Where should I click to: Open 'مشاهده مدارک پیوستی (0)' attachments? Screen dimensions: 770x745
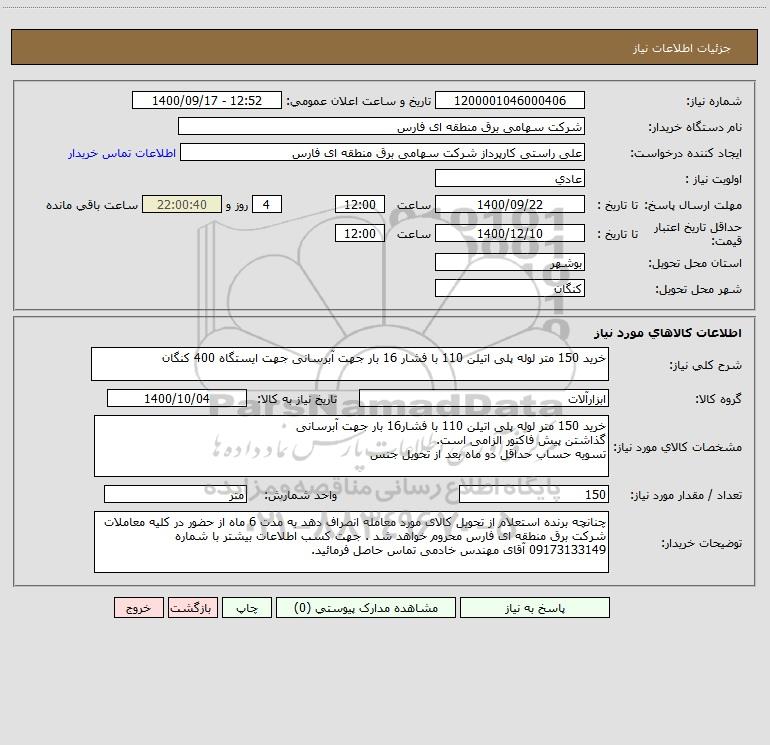click(x=366, y=607)
